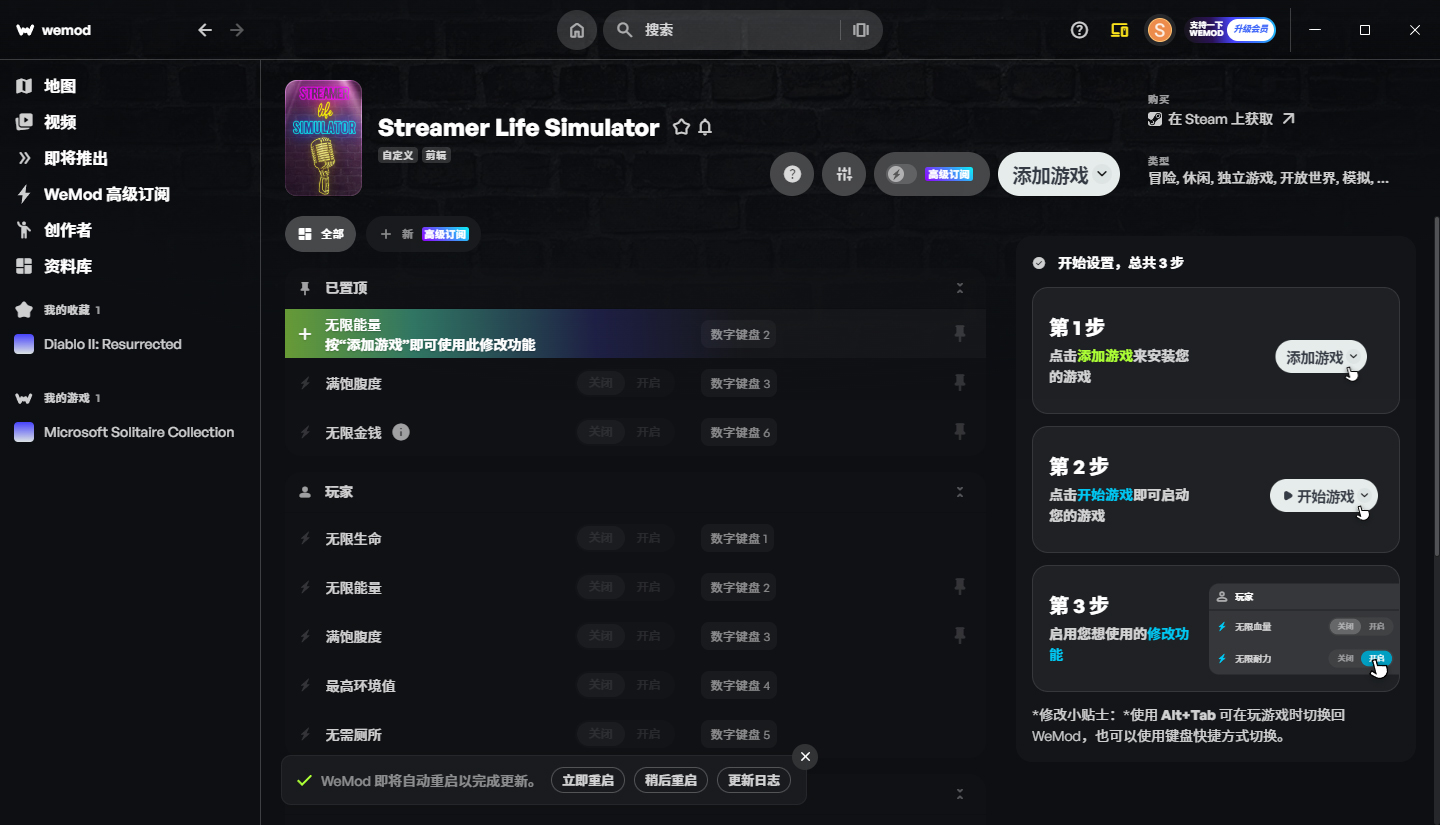Click the plus icon on pinned 无限能量

[x=305, y=334]
